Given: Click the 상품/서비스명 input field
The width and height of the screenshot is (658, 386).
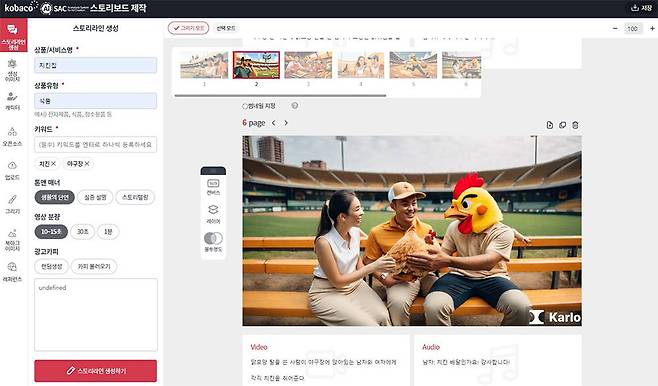Looking at the screenshot, I should click(x=96, y=65).
